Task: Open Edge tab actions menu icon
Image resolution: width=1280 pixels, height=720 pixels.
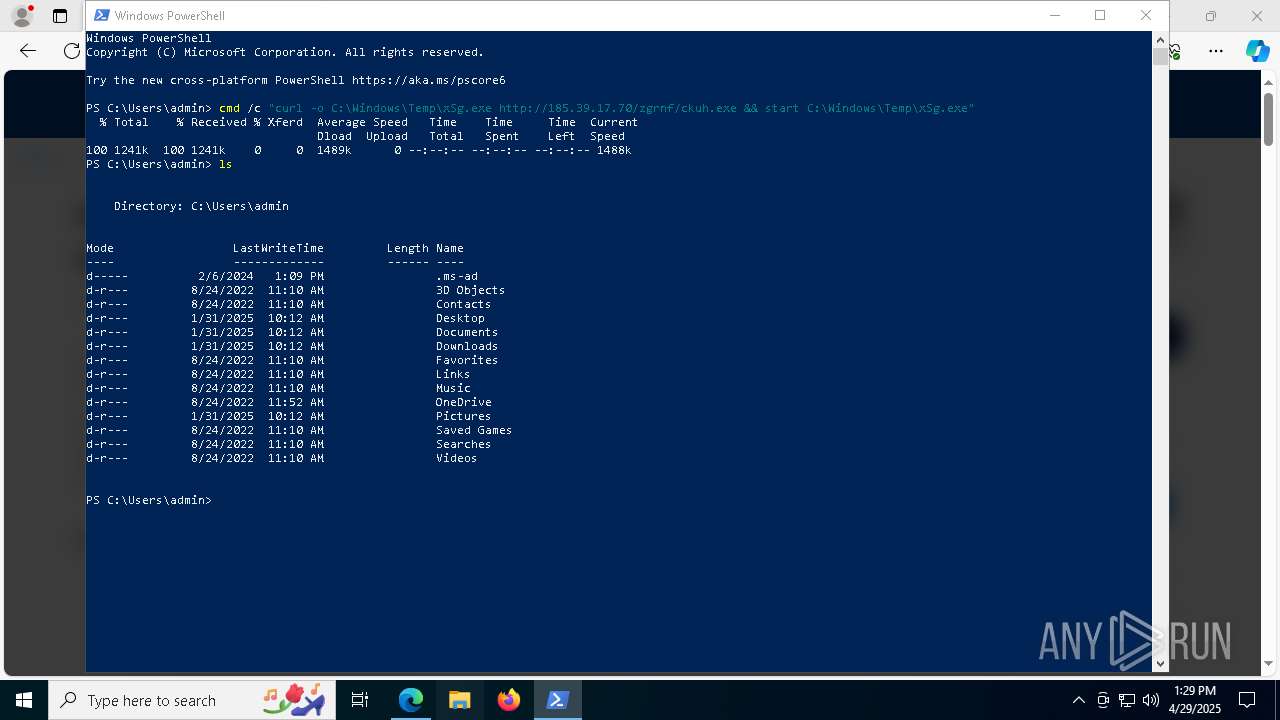Action: (60, 16)
